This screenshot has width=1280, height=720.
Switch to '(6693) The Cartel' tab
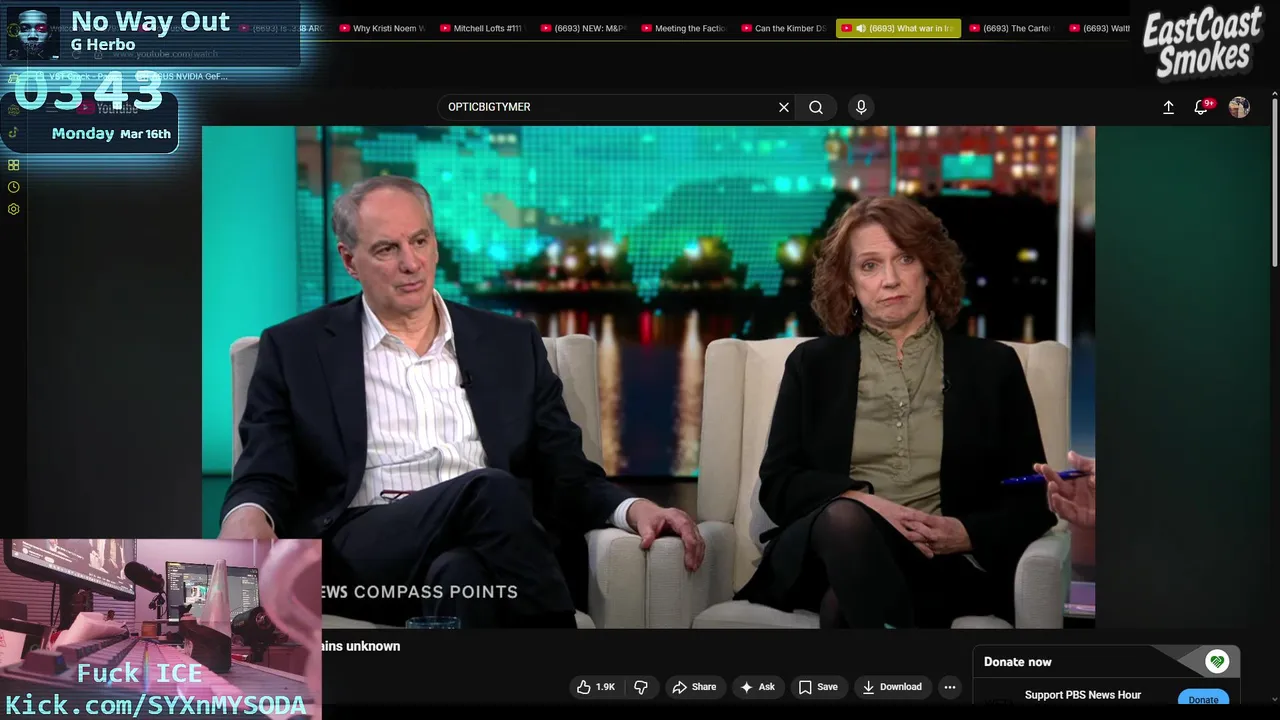(x=1011, y=28)
